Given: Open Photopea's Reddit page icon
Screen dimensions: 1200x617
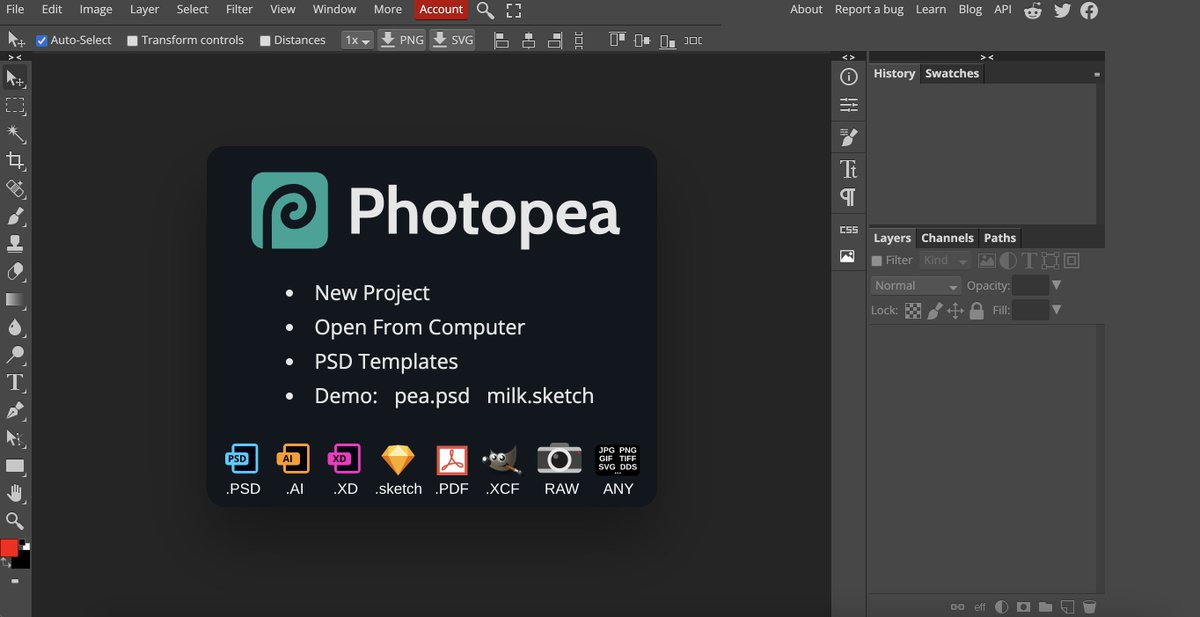Looking at the screenshot, I should [1033, 10].
